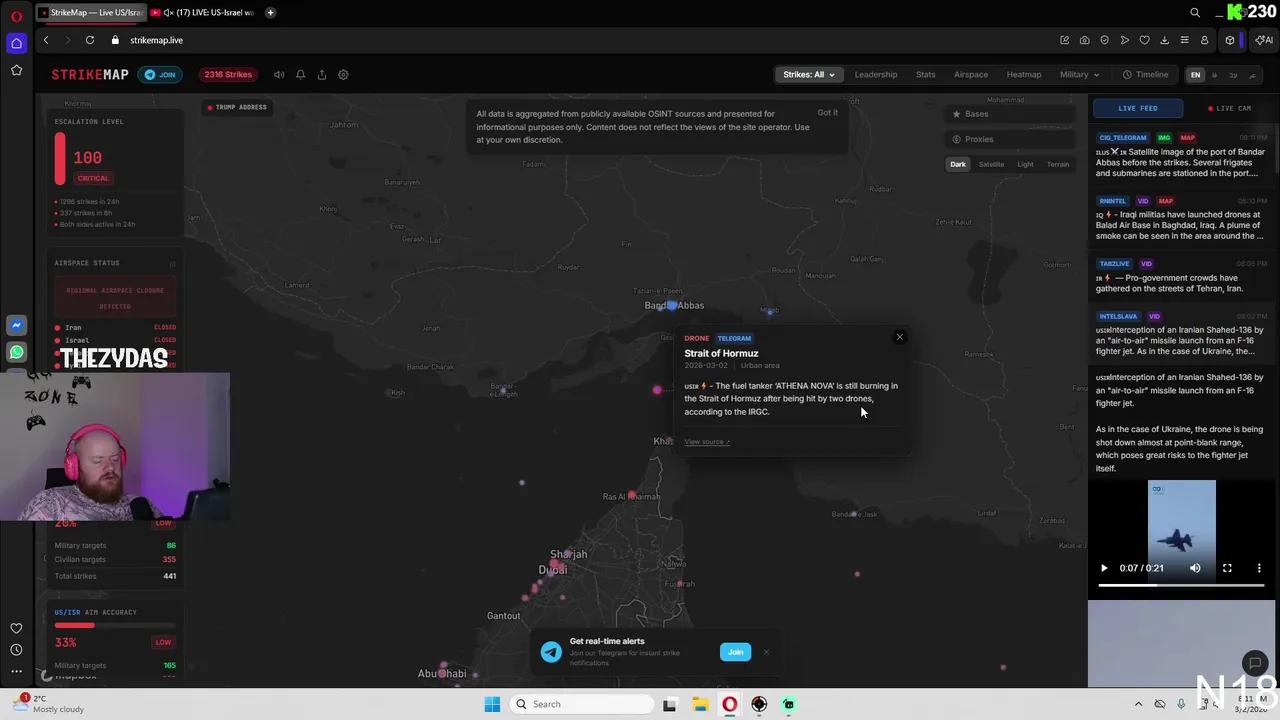The width and height of the screenshot is (1280, 720).
Task: Take a snapshot with the camera toolbar icon
Action: (x=1085, y=40)
